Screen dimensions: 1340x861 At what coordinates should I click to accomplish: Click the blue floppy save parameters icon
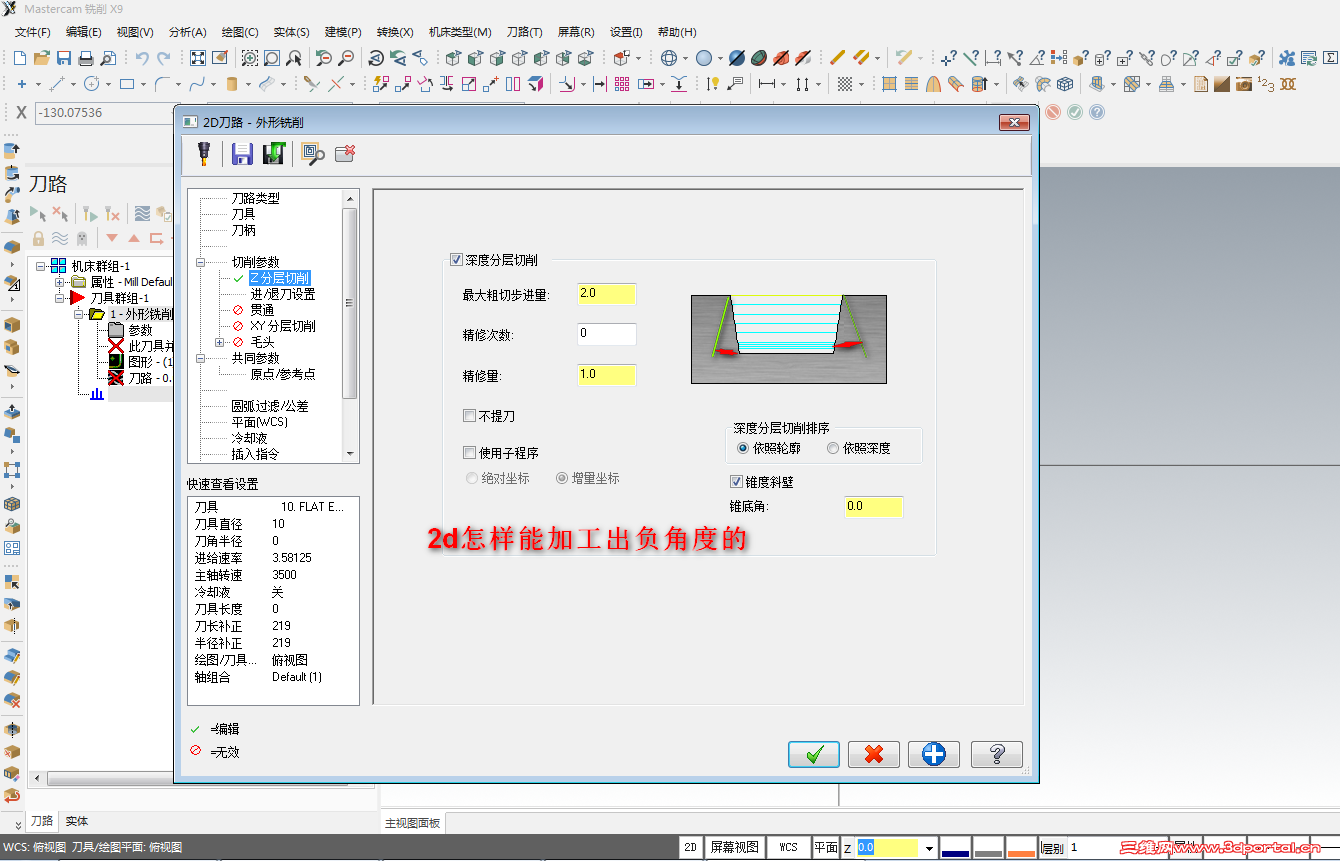coord(242,153)
